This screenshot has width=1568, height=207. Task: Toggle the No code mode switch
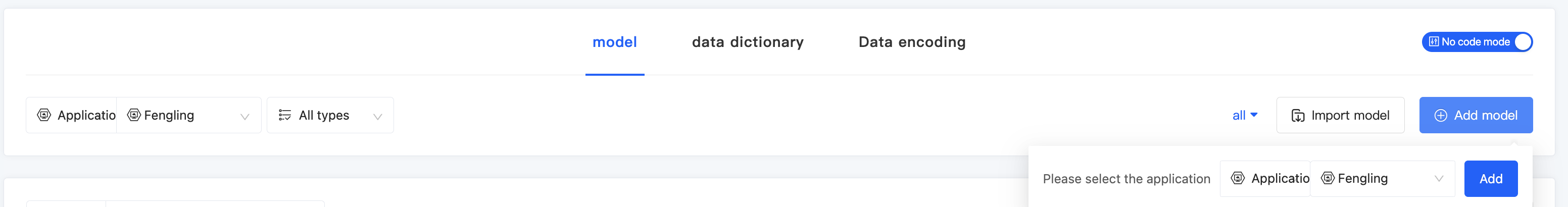pyautogui.click(x=1523, y=42)
